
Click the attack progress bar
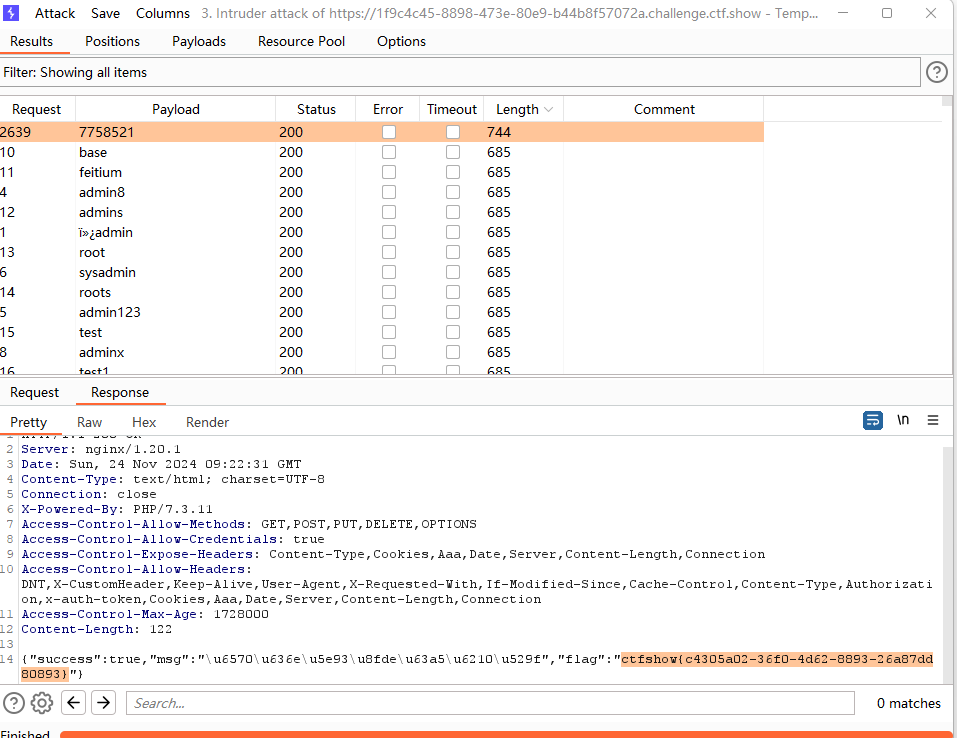coord(506,734)
